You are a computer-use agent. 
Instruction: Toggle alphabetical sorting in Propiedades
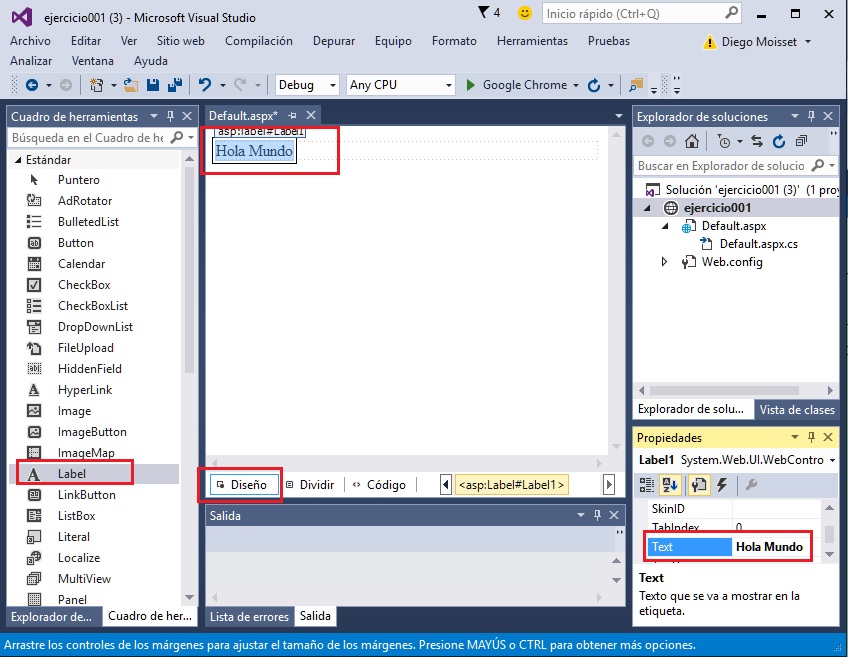(671, 485)
